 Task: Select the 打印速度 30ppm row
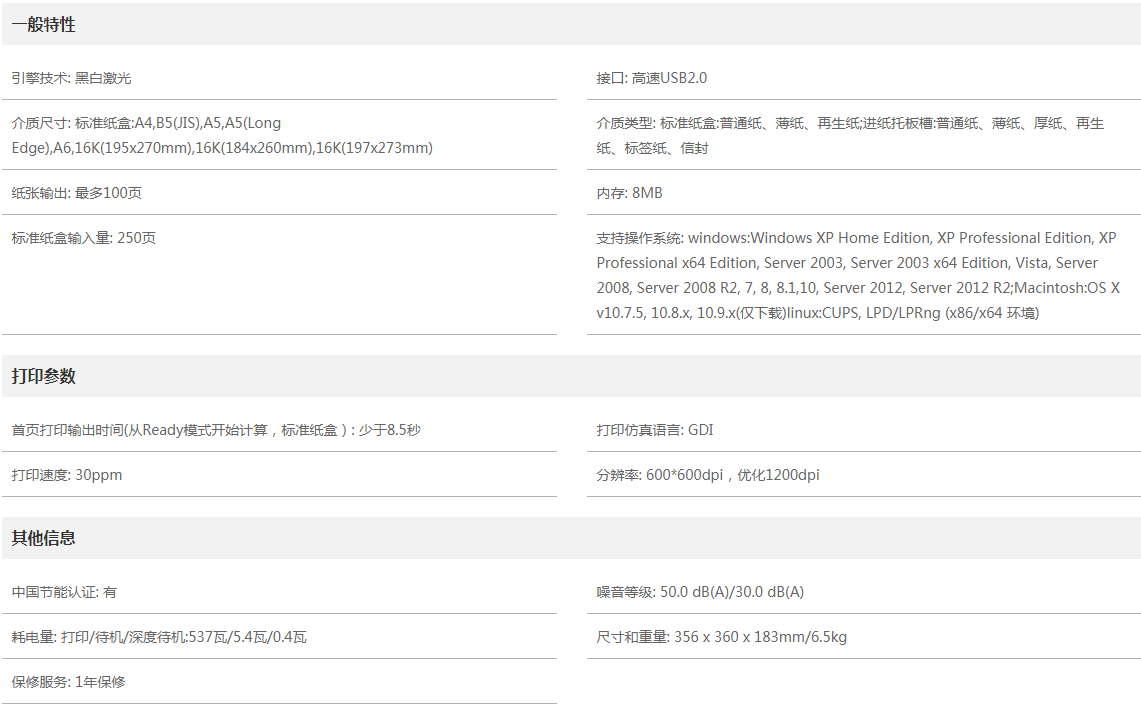[x=67, y=475]
